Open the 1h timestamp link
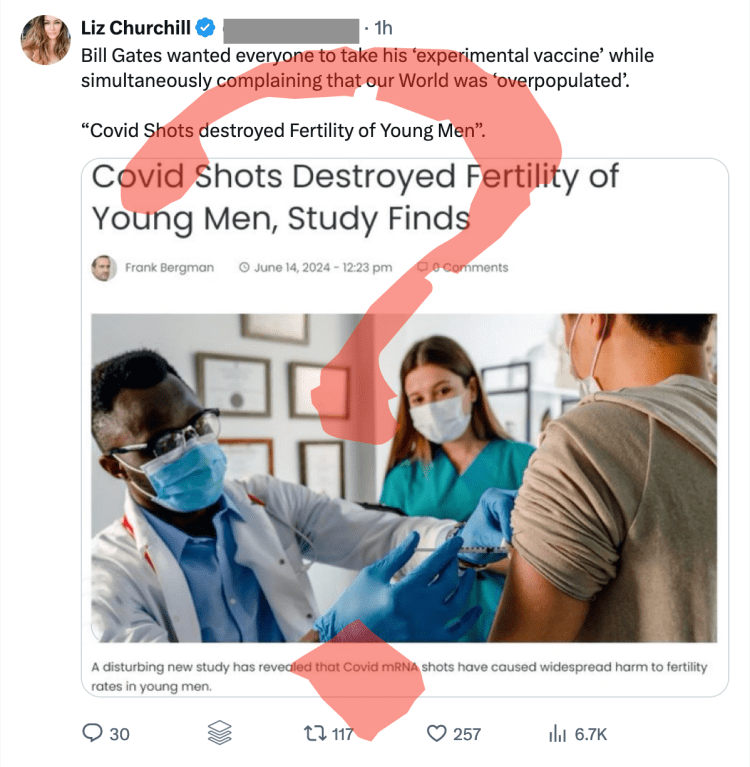The width and height of the screenshot is (750, 767). point(383,28)
